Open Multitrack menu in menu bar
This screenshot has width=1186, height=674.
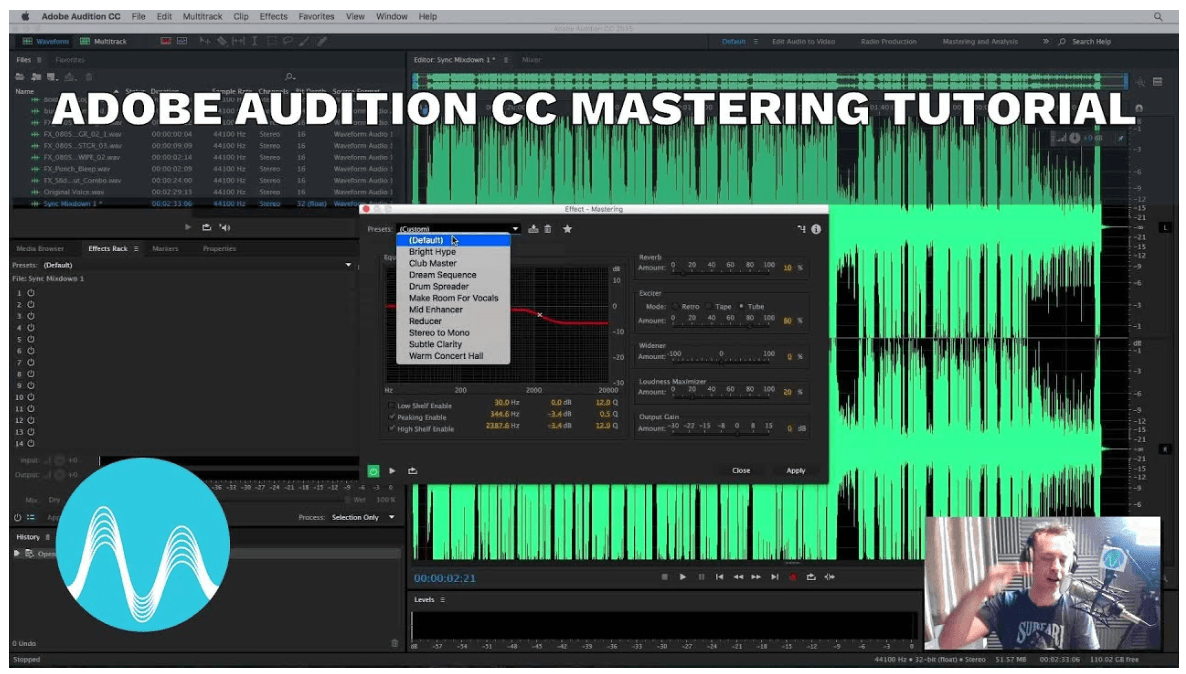pyautogui.click(x=202, y=16)
